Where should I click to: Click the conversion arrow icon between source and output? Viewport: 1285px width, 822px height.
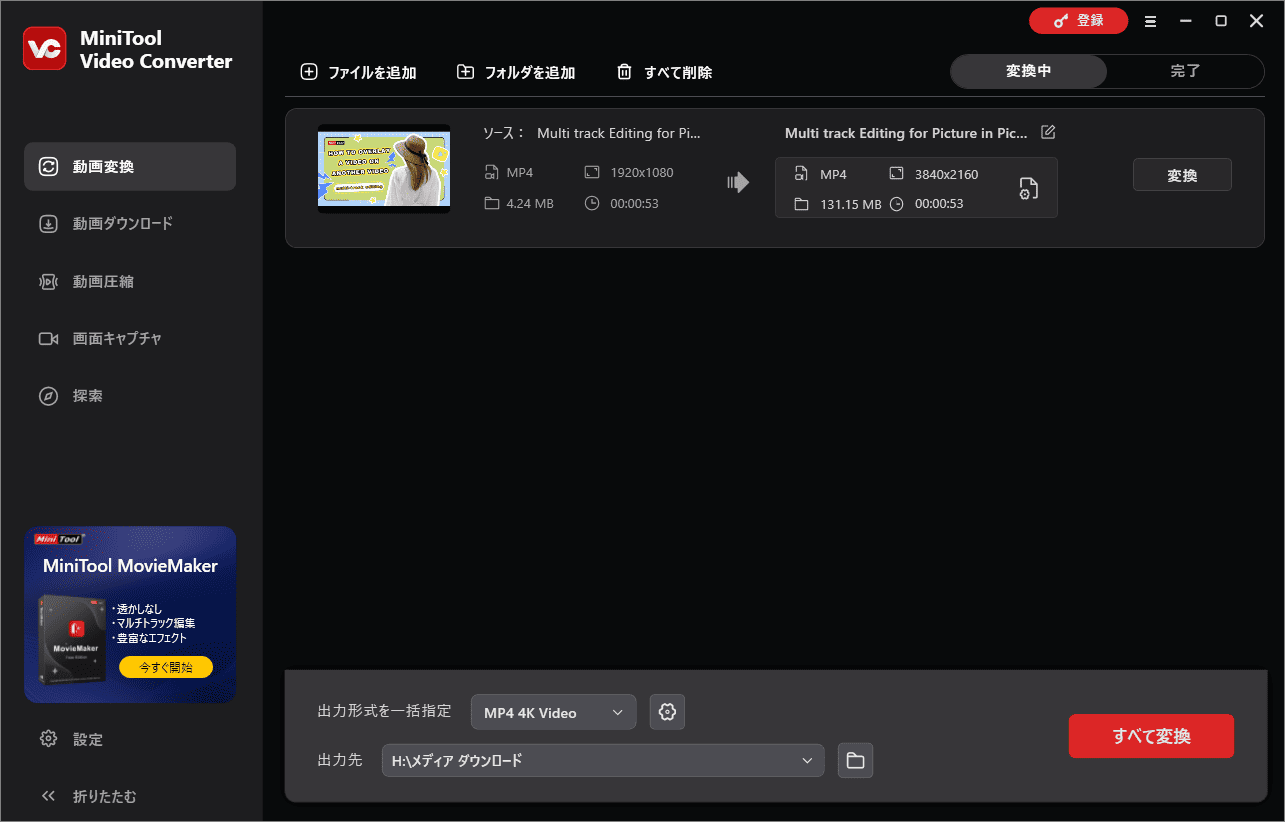(x=738, y=182)
